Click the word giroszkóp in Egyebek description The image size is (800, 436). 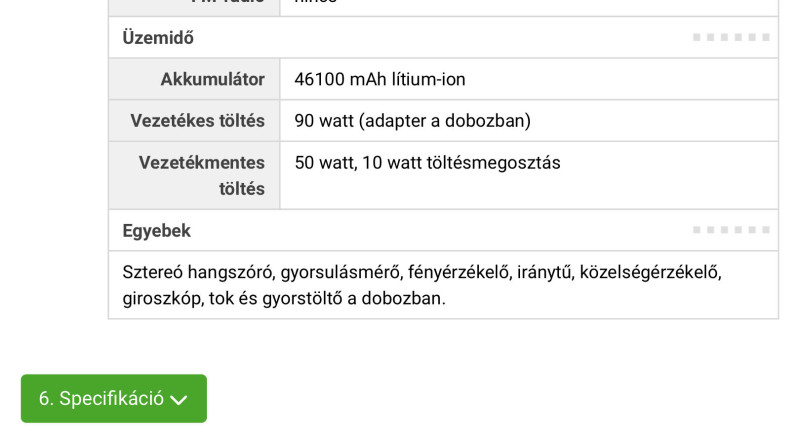pyautogui.click(x=161, y=298)
